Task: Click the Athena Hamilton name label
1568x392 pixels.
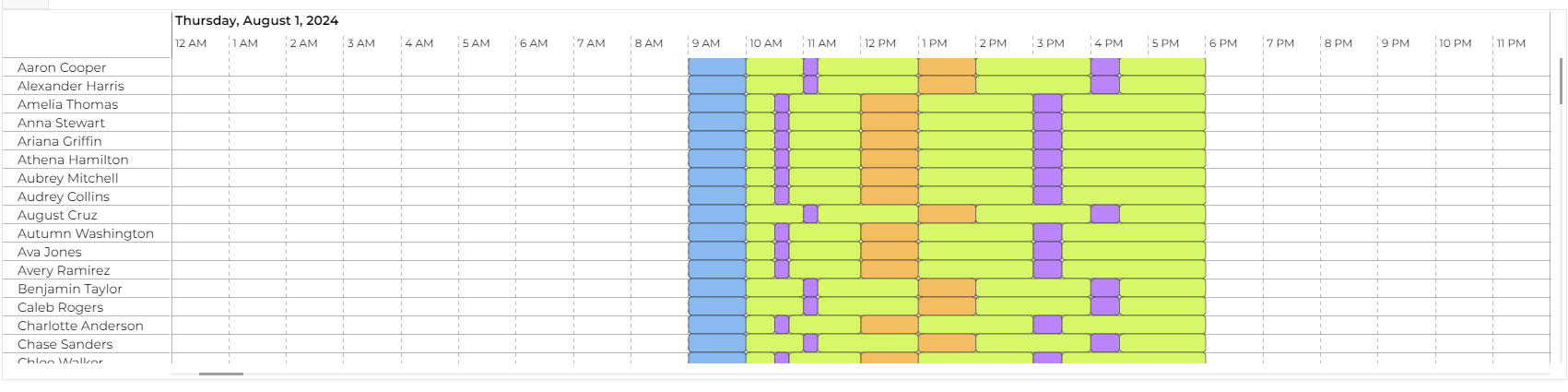Action: pos(73,160)
